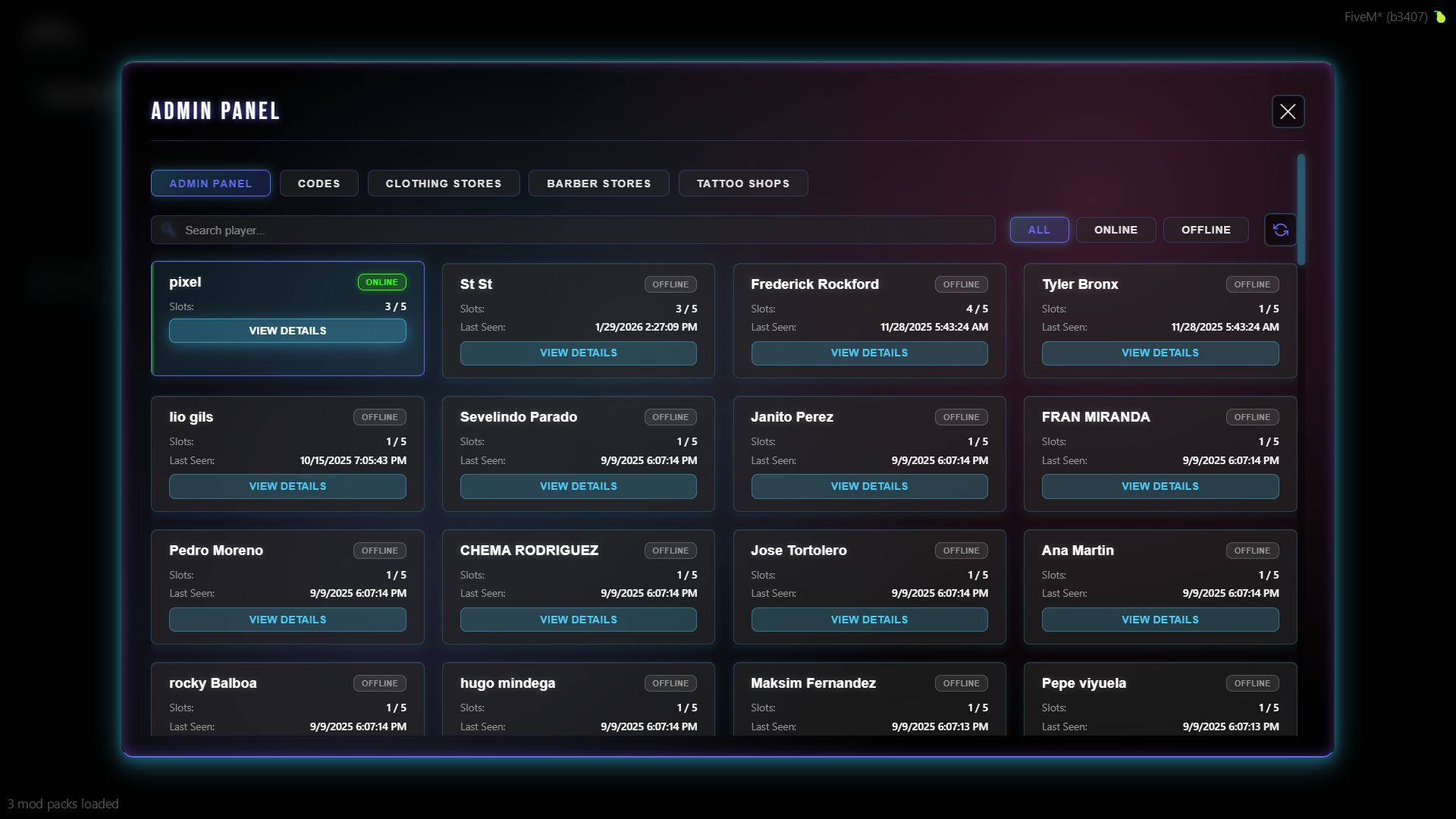Click pixel's 3 / 5 slots value
Image resolution: width=1456 pixels, height=819 pixels.
click(x=395, y=306)
